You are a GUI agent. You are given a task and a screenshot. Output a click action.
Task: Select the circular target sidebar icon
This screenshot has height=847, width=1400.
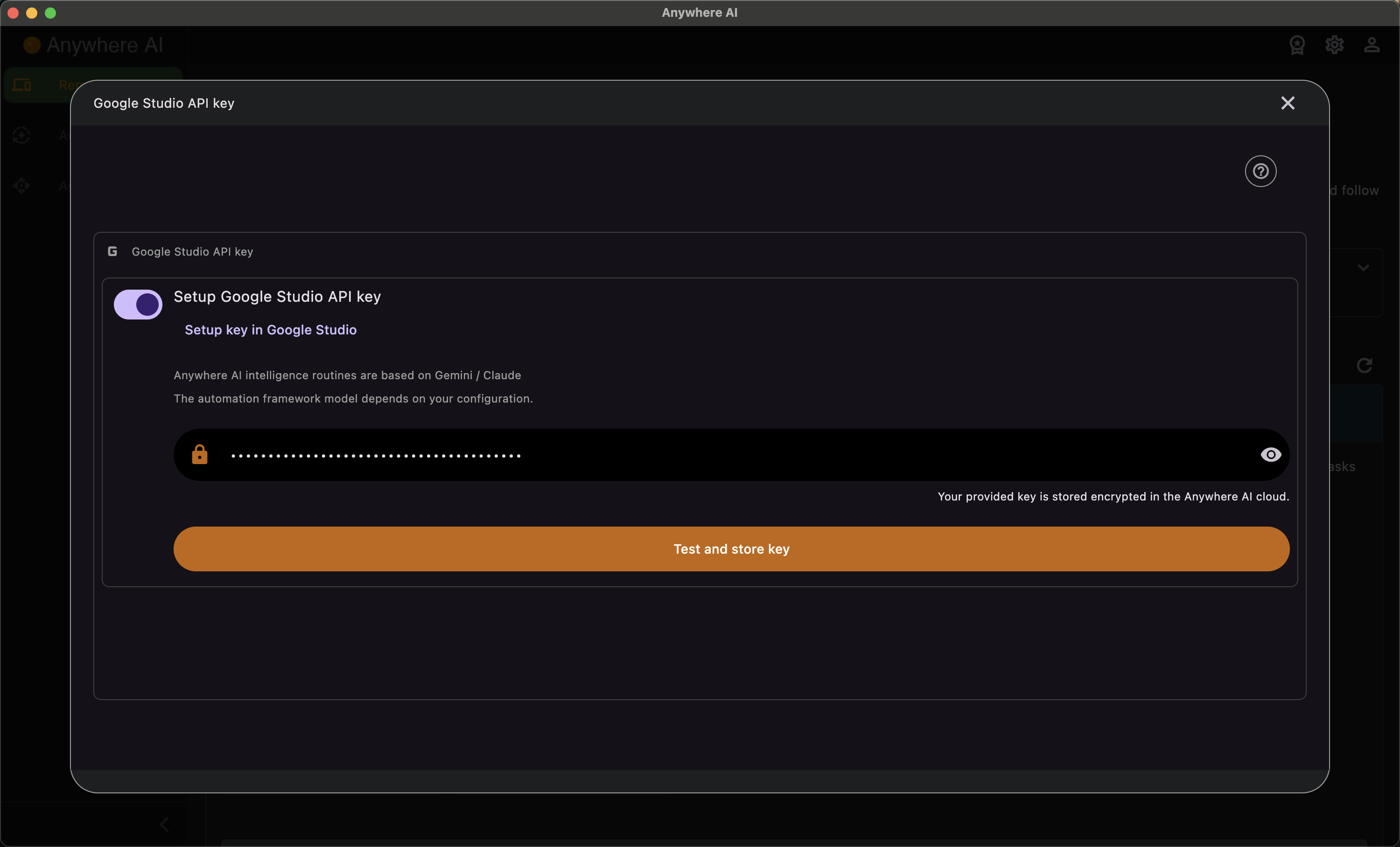click(x=21, y=136)
